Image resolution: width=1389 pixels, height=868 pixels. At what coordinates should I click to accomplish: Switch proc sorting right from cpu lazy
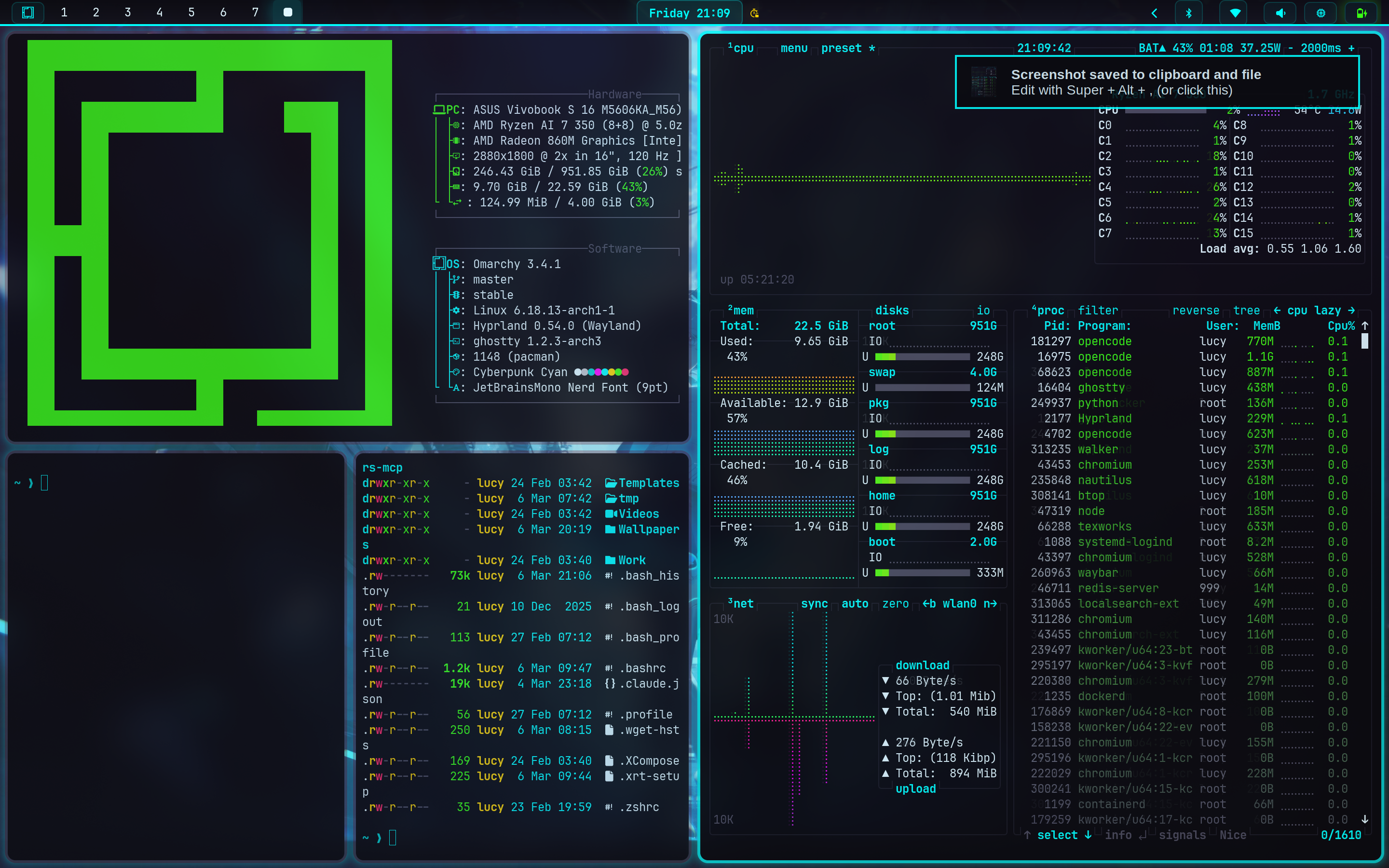coord(1351,310)
